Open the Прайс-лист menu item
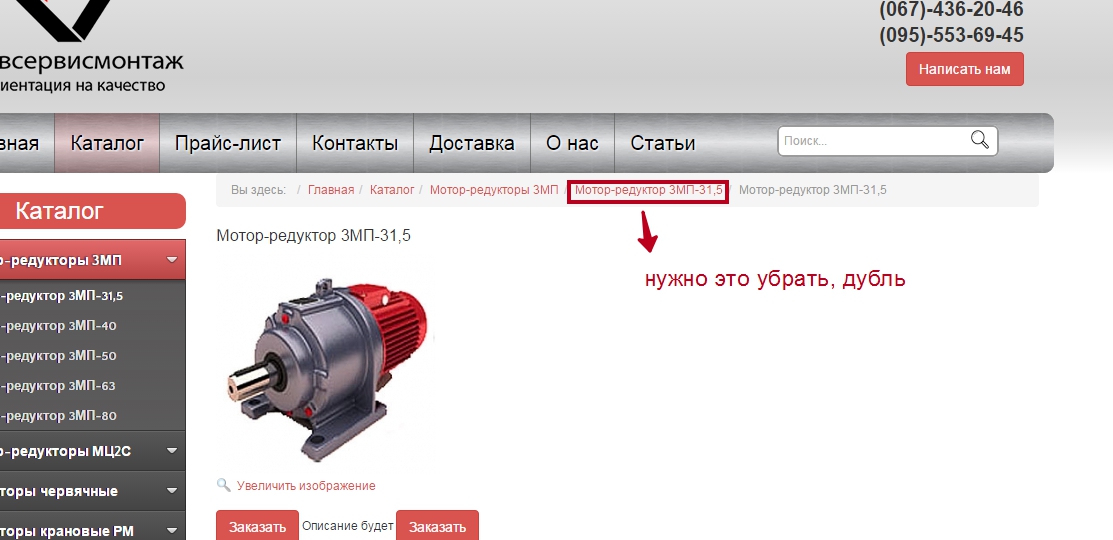Viewport: 1113px width, 540px height. coord(228,143)
